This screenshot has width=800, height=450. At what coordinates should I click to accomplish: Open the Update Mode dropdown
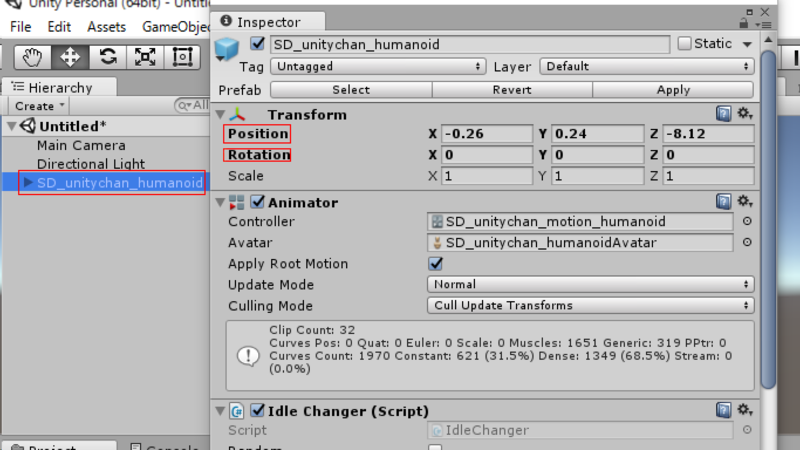(x=590, y=284)
